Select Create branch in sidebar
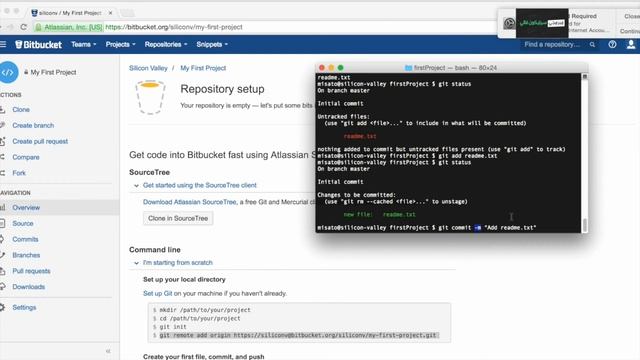Image resolution: width=640 pixels, height=360 pixels. [33, 125]
